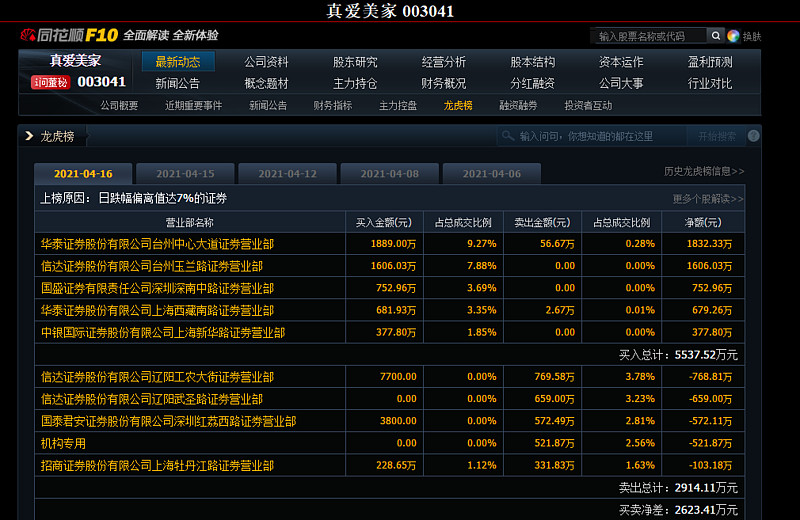
Task: Go to 公司概要 submenu item
Action: tap(119, 106)
